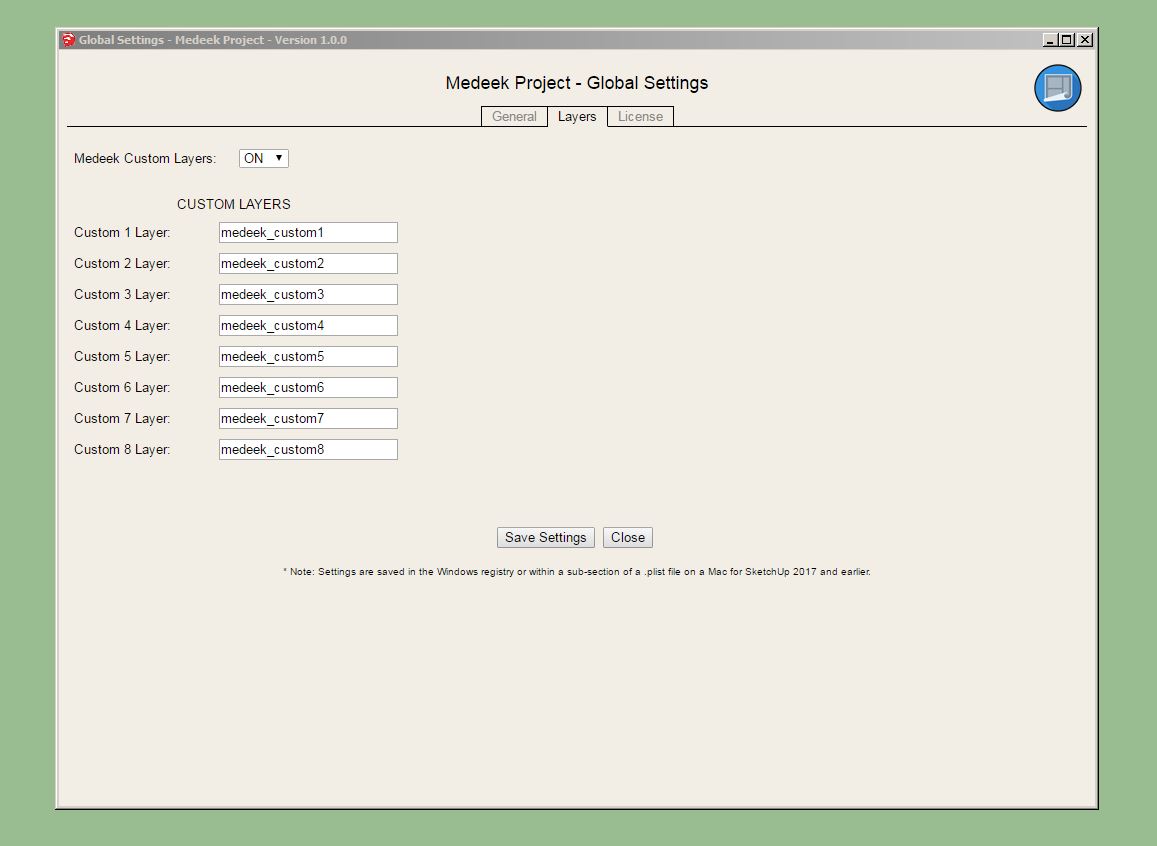Minimize the Global Settings window
This screenshot has height=846, width=1157.
tap(1050, 40)
